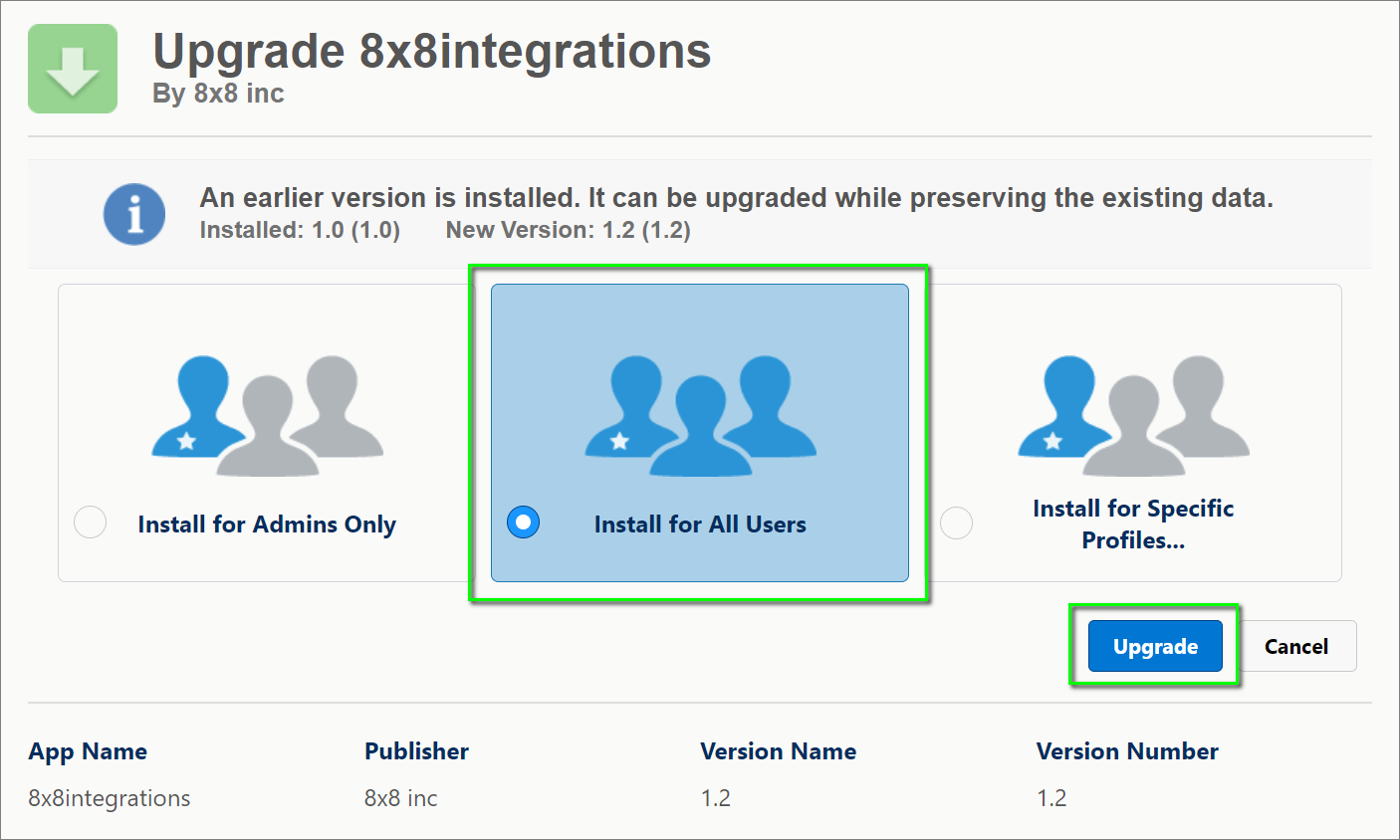Image resolution: width=1400 pixels, height=840 pixels.
Task: Click the 'Install for All Users' label
Action: coord(700,525)
